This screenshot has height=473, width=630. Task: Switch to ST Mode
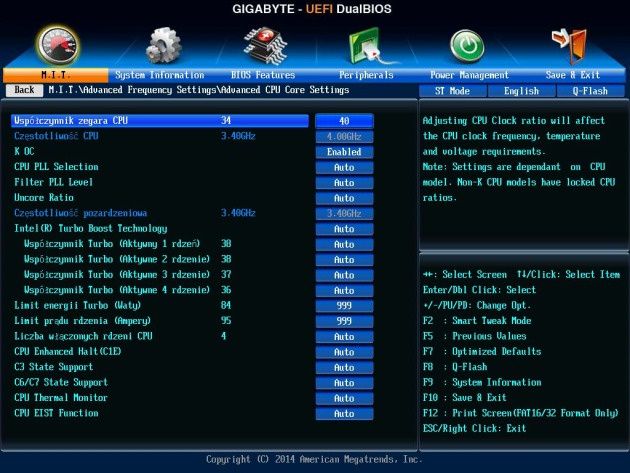[452, 91]
